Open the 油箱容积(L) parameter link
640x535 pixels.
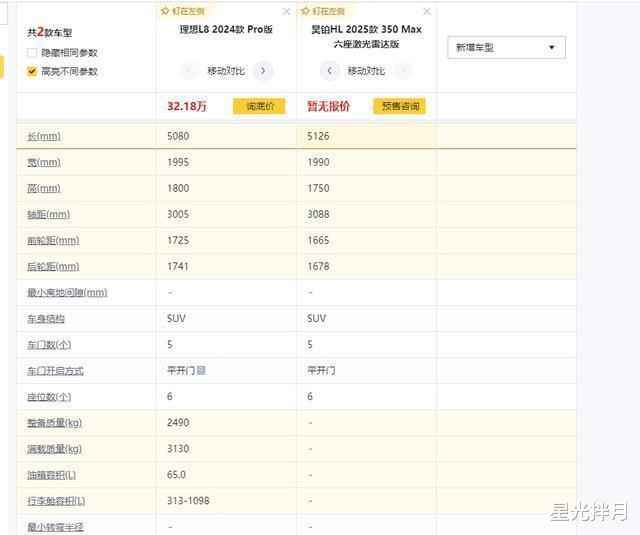coord(51,475)
